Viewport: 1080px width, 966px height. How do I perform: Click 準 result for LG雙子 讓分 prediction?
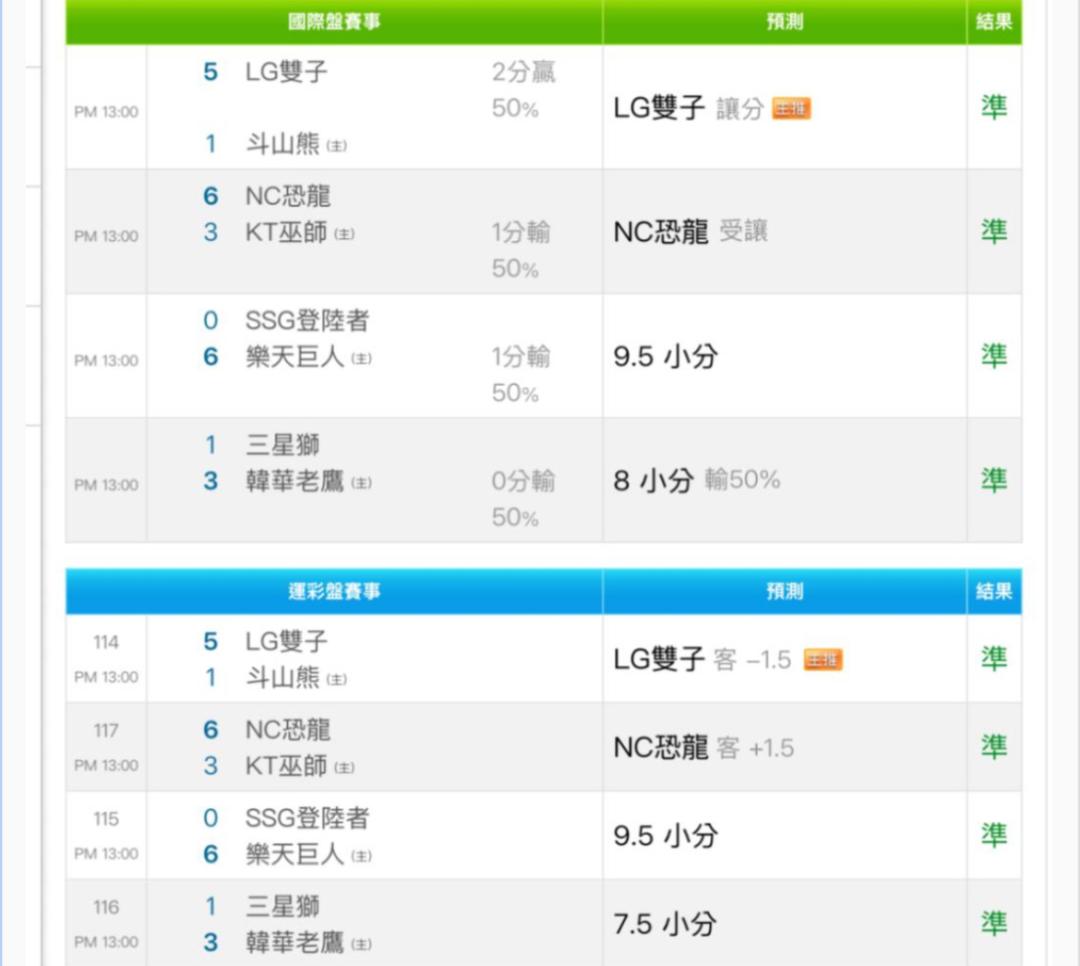pyautogui.click(x=994, y=107)
